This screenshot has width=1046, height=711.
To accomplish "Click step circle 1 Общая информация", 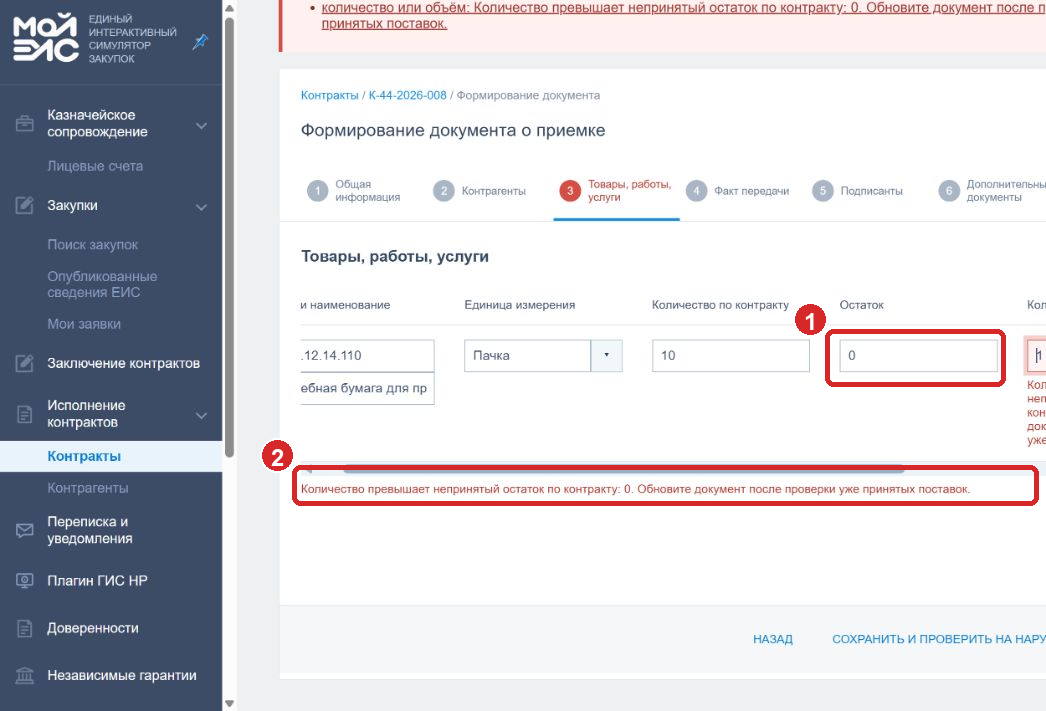I will click(318, 191).
